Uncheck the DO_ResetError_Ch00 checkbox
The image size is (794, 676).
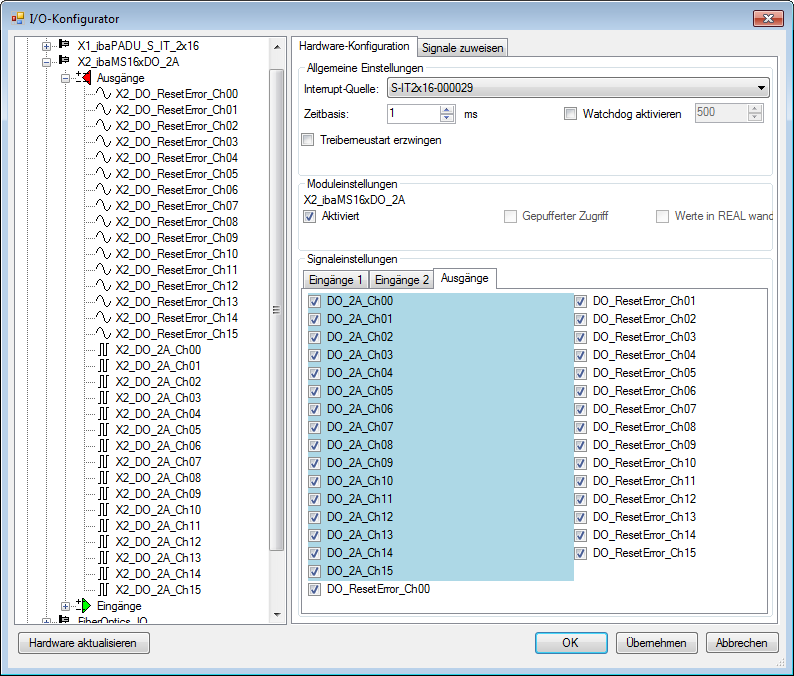pos(314,589)
